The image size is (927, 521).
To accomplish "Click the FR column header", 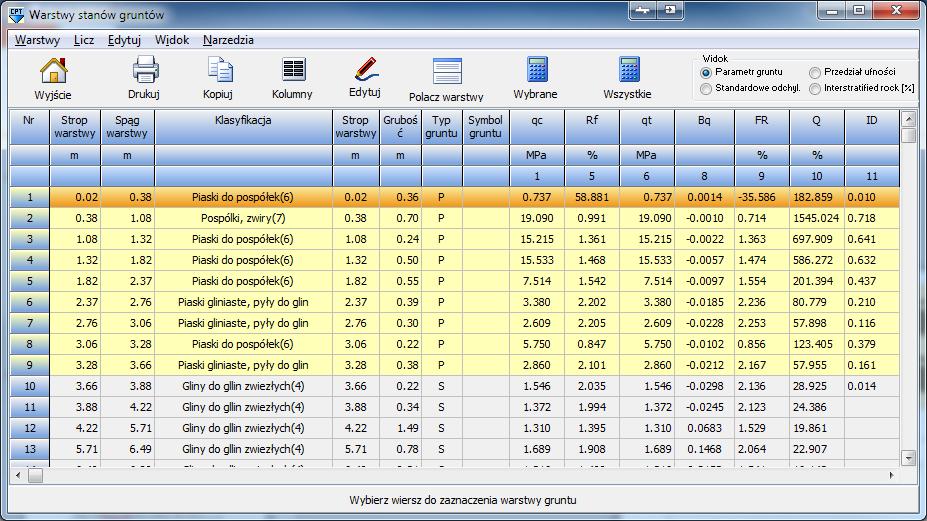I will [x=761, y=127].
